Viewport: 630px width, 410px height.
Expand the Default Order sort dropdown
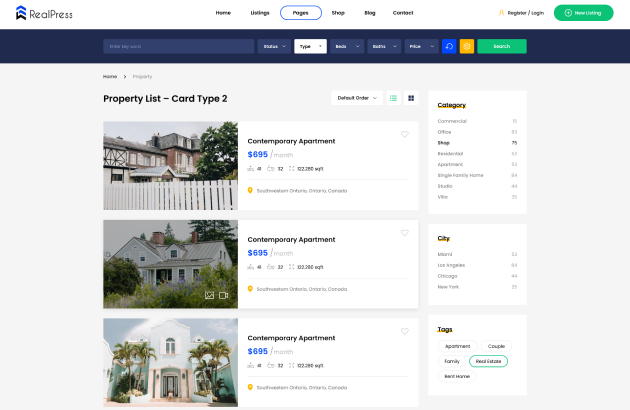point(357,98)
